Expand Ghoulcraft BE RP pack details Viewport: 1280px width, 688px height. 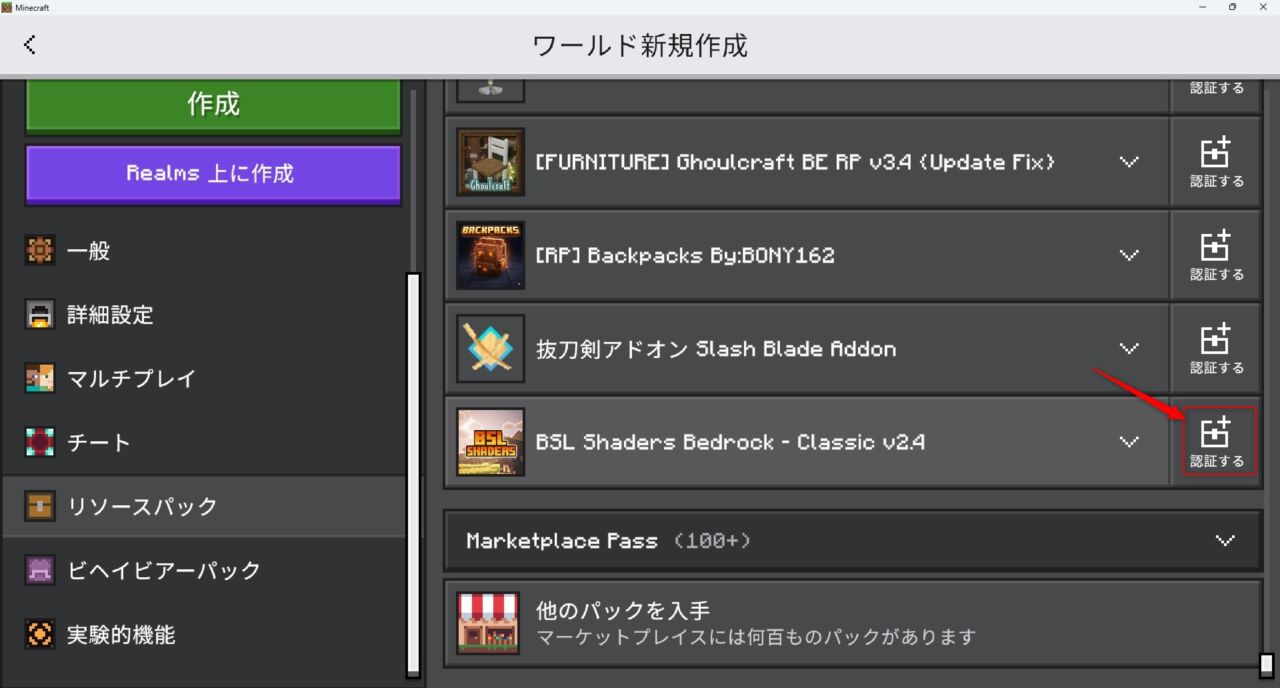tap(1129, 162)
